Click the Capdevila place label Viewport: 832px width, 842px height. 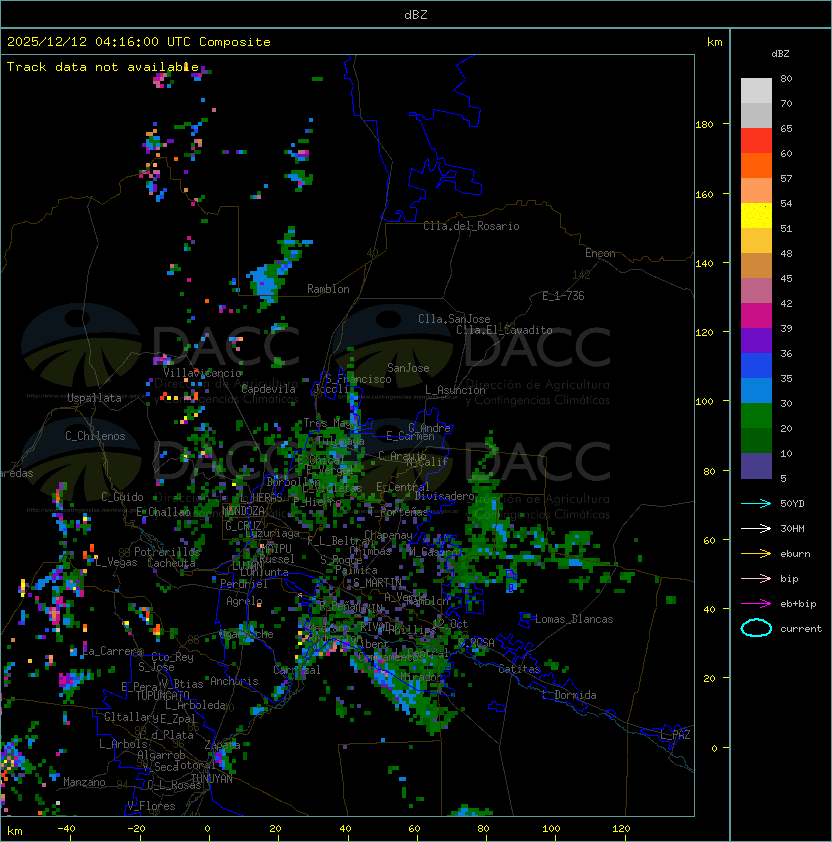pyautogui.click(x=269, y=389)
